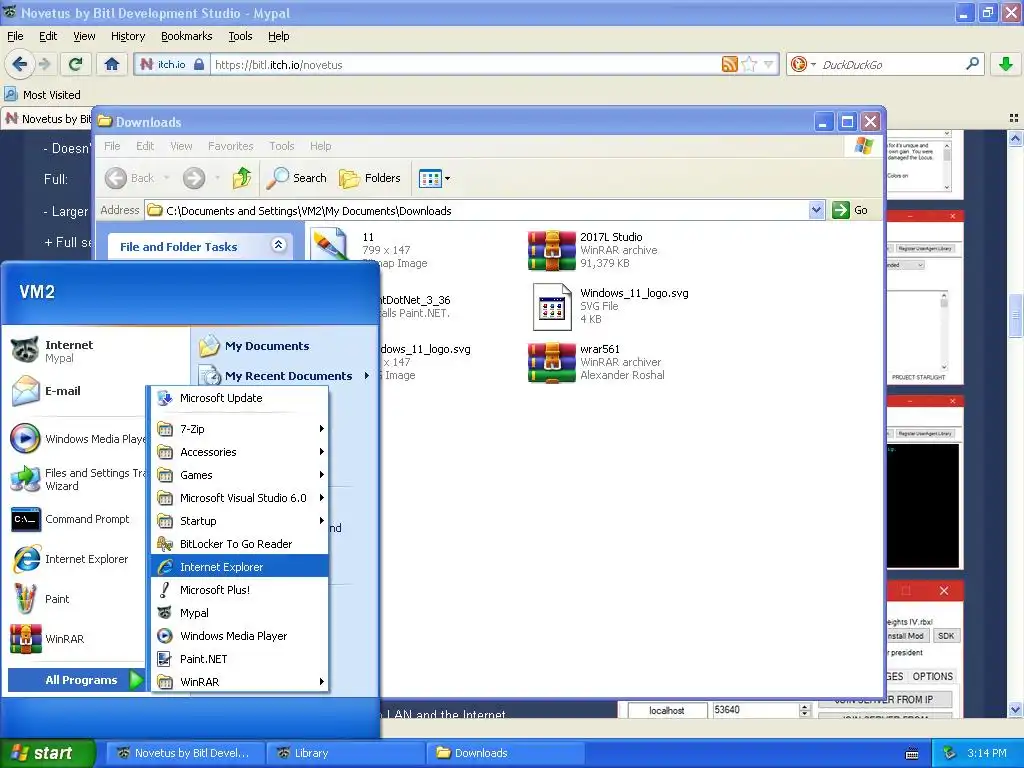Launch Paint.NET from programs list
This screenshot has height=768, width=1024.
click(x=239, y=659)
